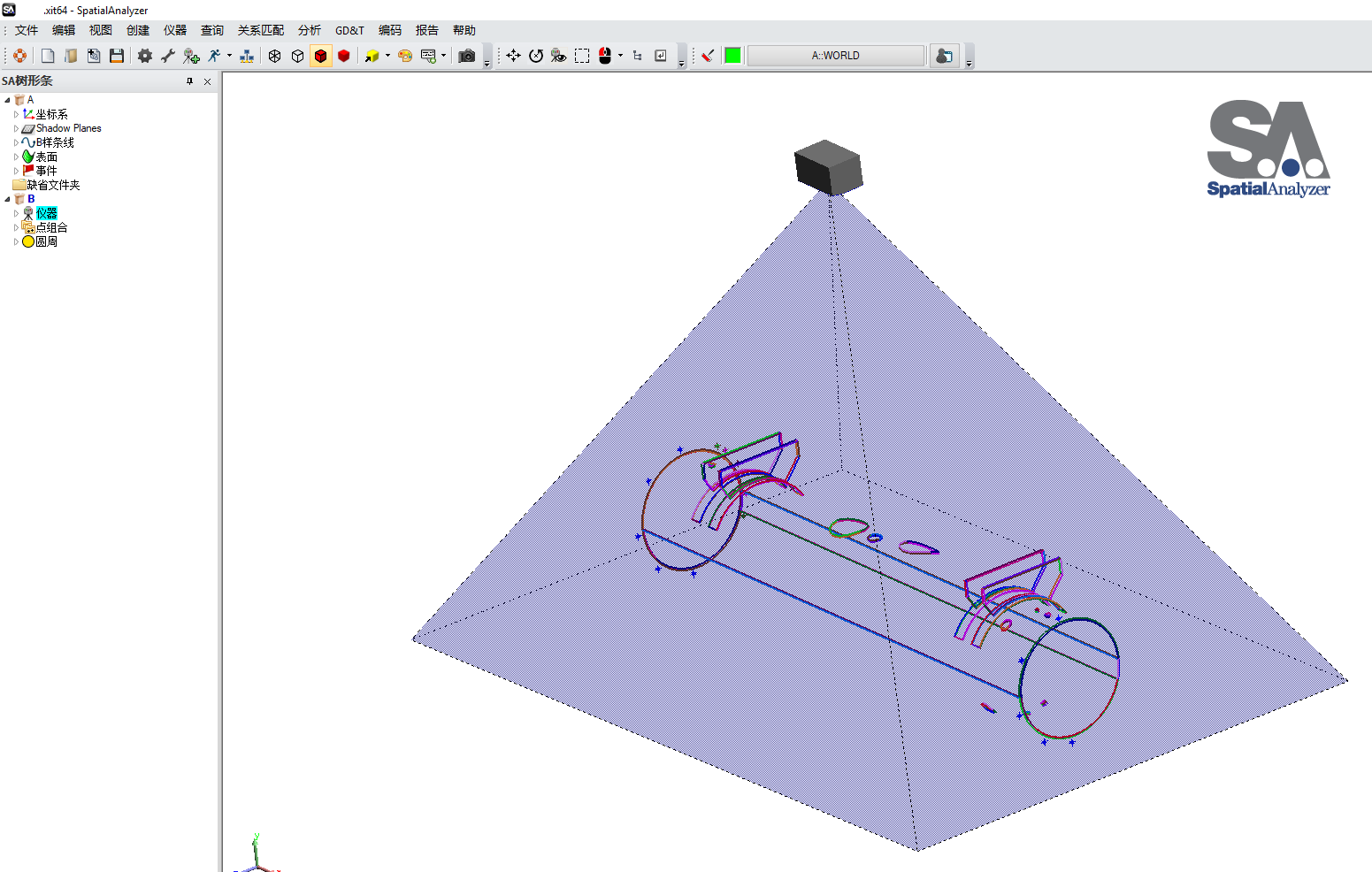
Task: Select the color palette icon
Action: point(405,56)
